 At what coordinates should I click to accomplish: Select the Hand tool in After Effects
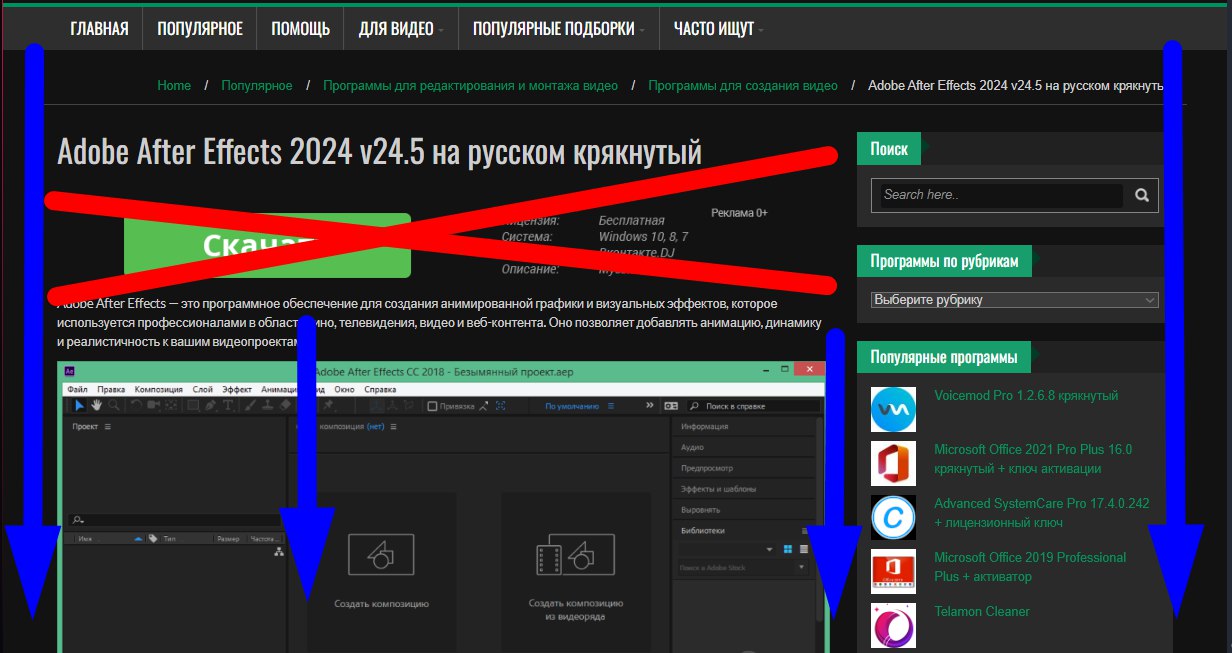pyautogui.click(x=96, y=406)
